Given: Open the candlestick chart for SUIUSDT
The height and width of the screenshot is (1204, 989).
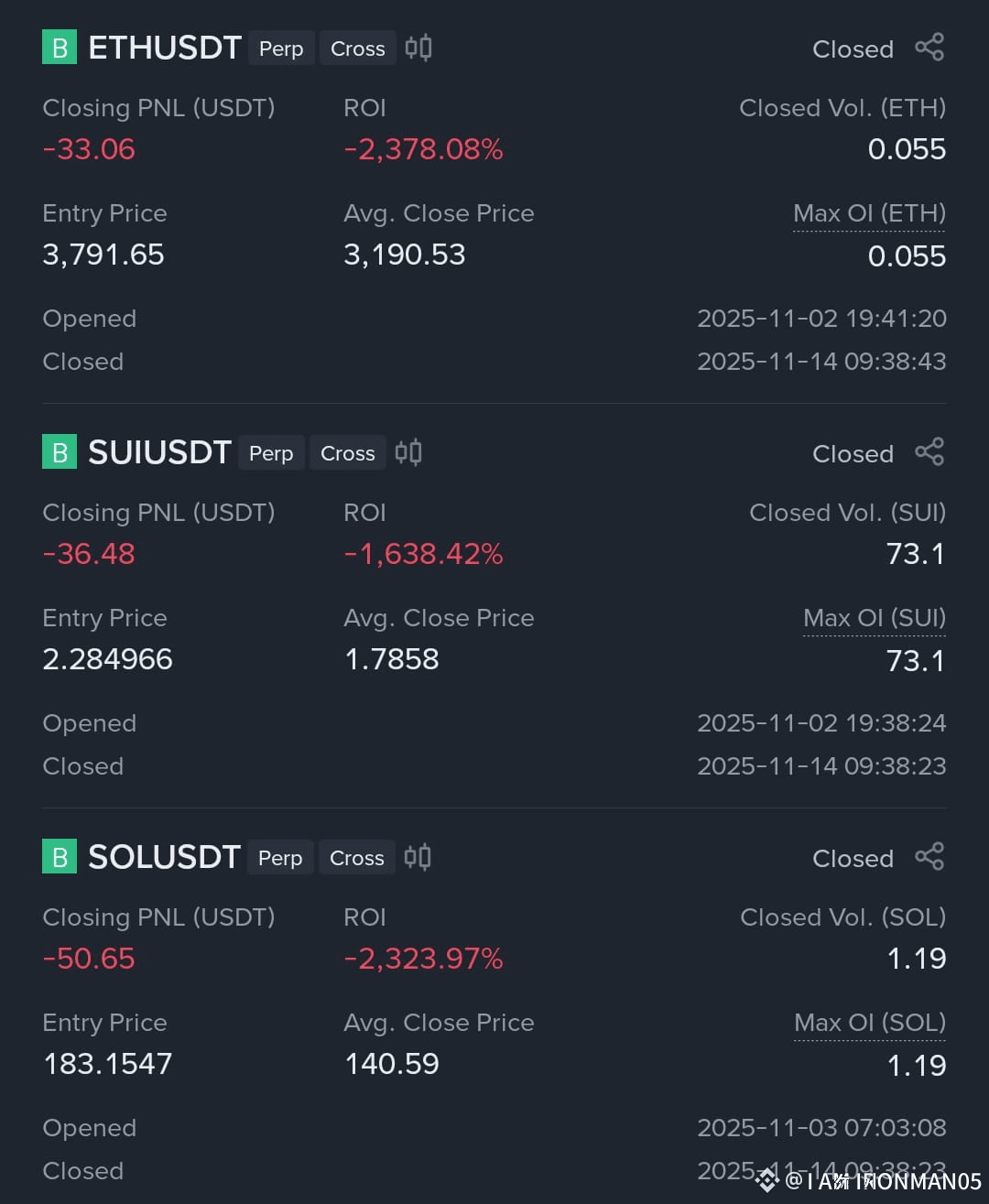Looking at the screenshot, I should point(408,452).
